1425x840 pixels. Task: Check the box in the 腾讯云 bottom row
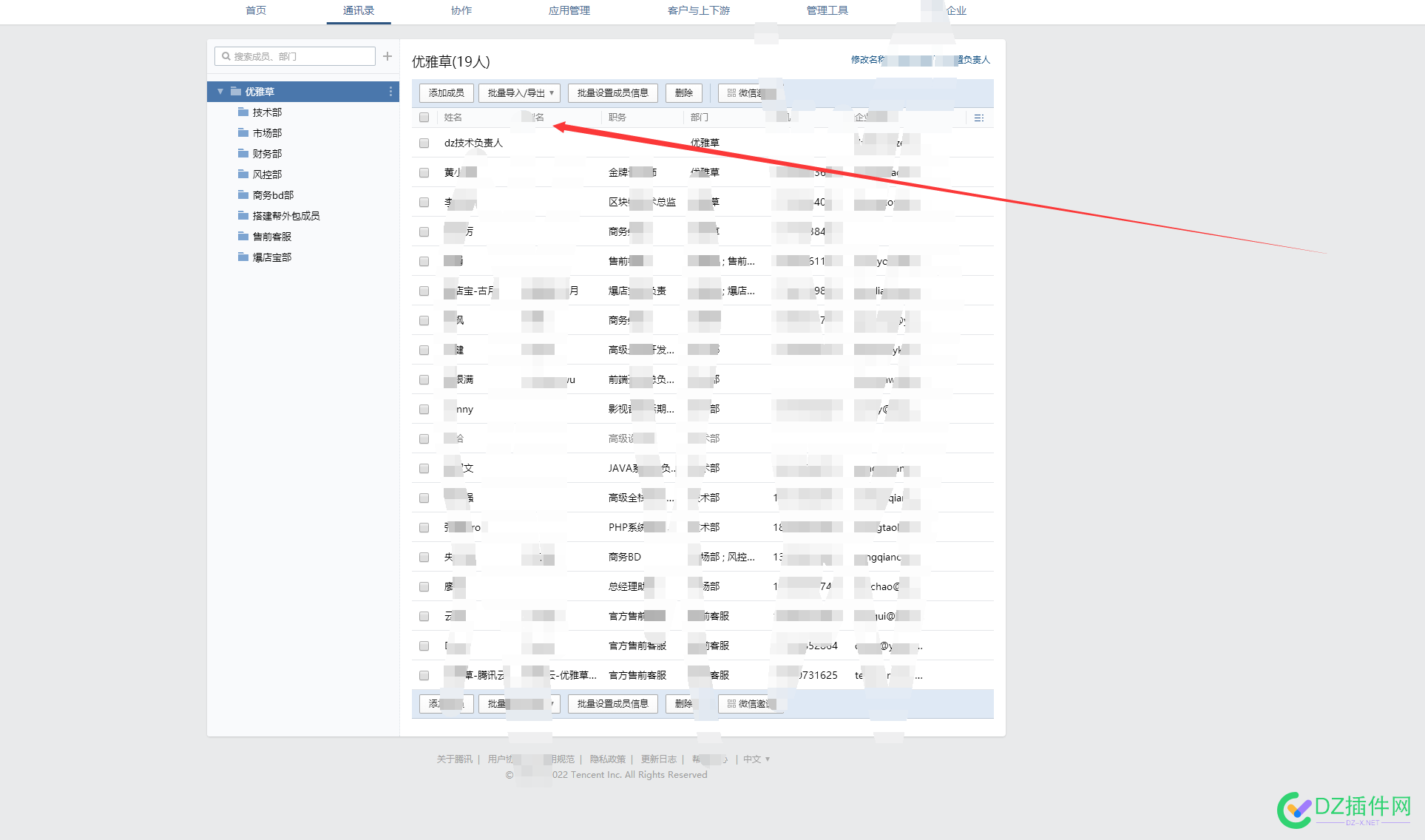424,675
